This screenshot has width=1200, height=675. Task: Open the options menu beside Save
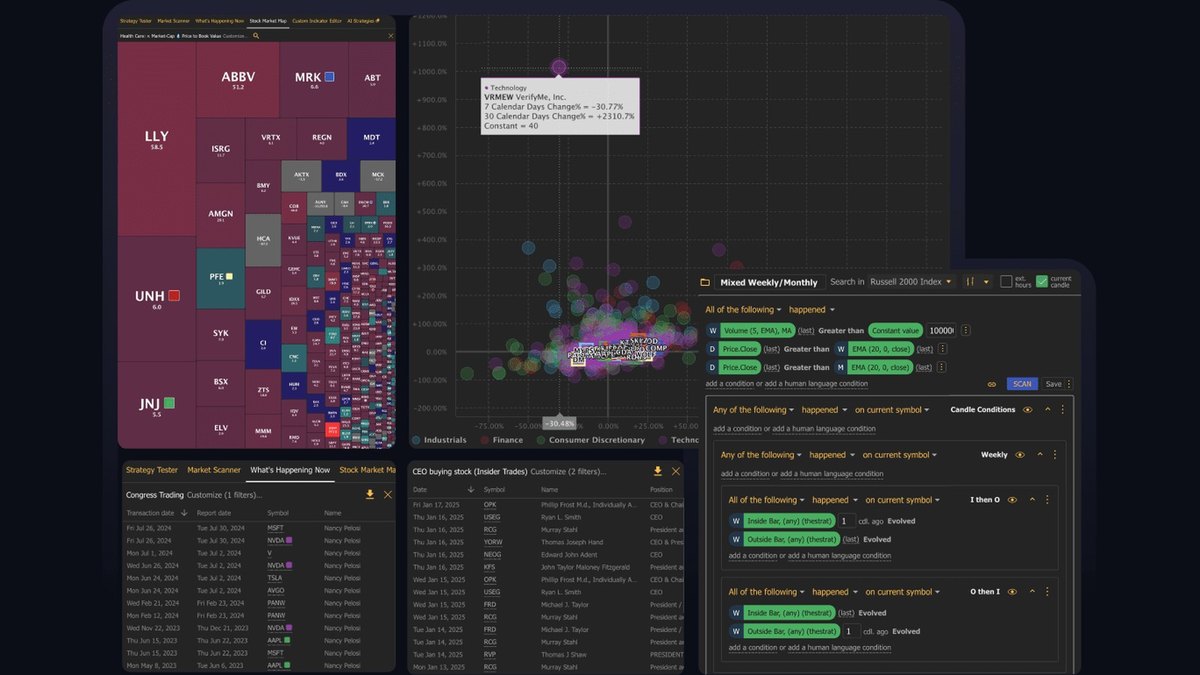pyautogui.click(x=1069, y=384)
